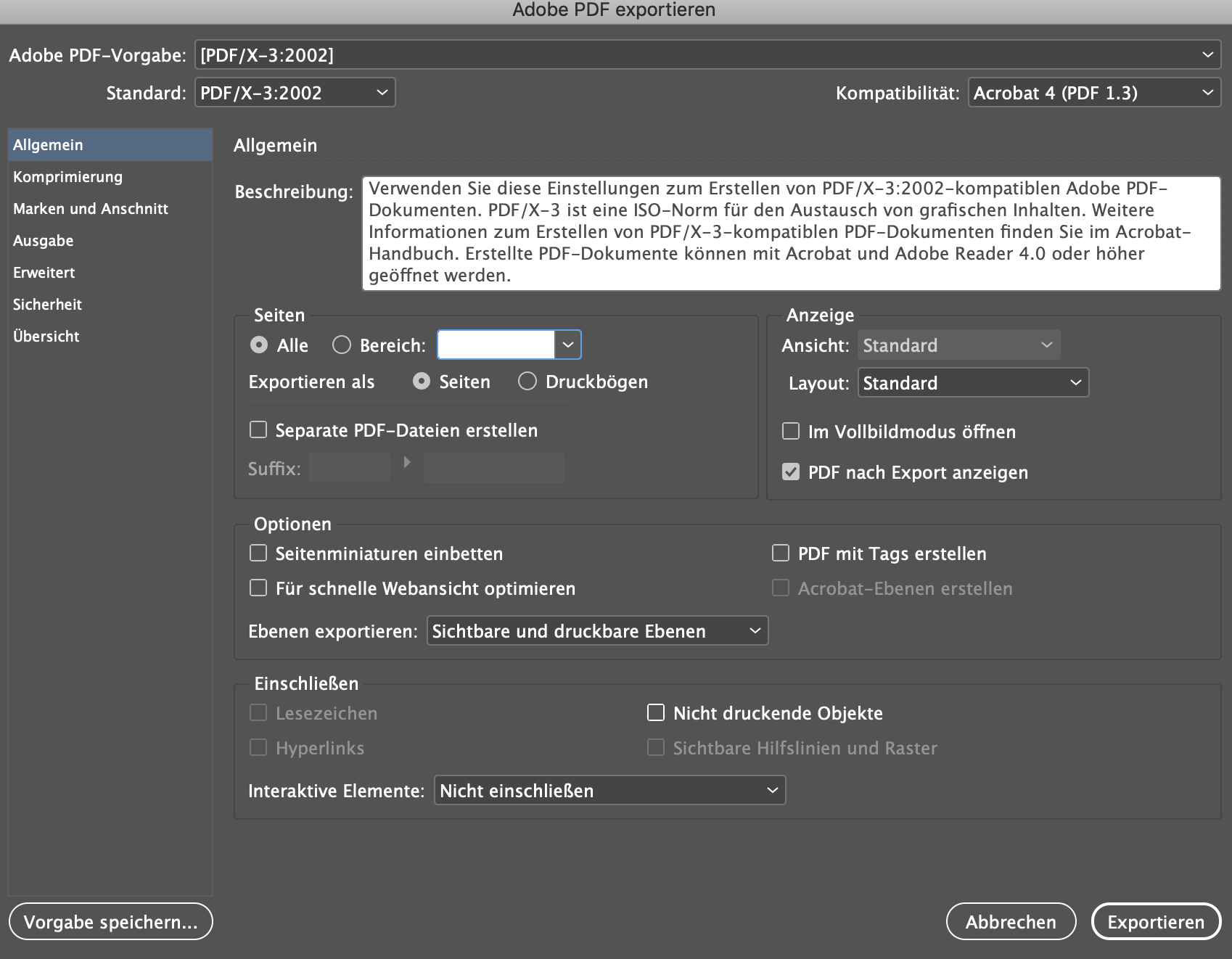
Task: Expand the Bereich page range dropdown arrow
Action: click(568, 345)
